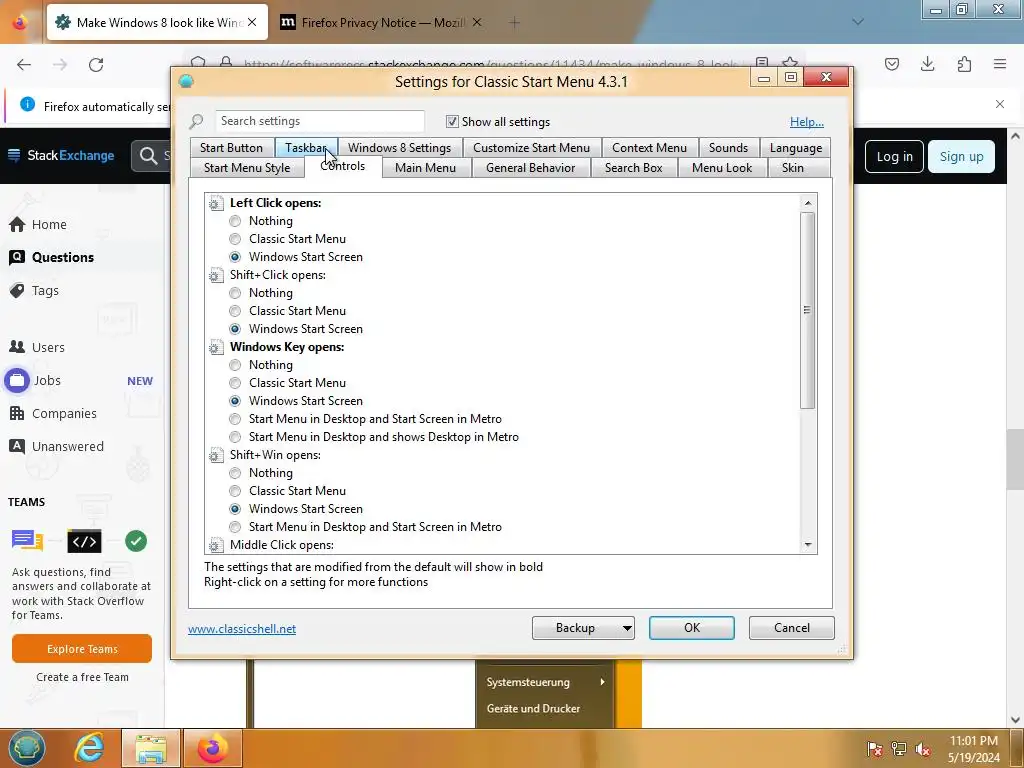Click Sign up on Stack Exchange

coord(961,157)
